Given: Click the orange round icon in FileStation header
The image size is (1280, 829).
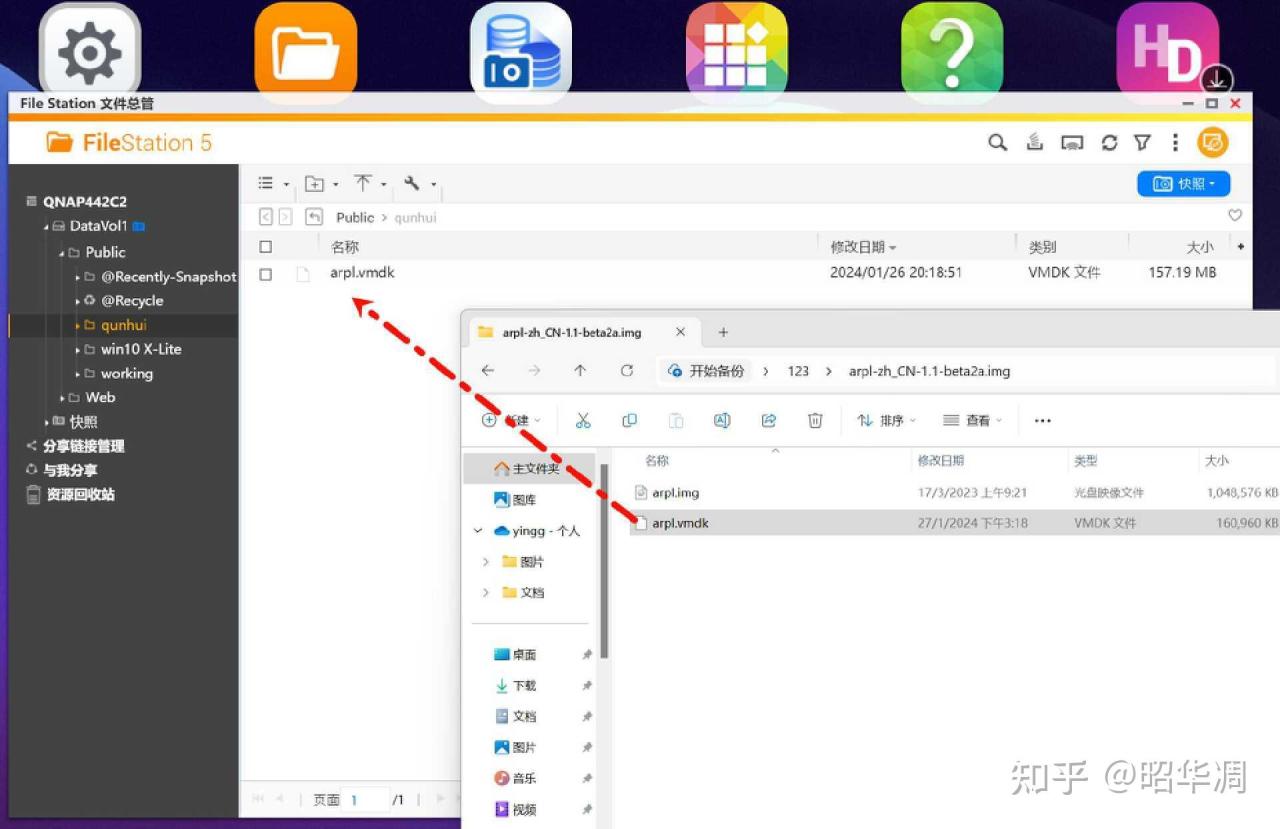Looking at the screenshot, I should tap(1212, 143).
